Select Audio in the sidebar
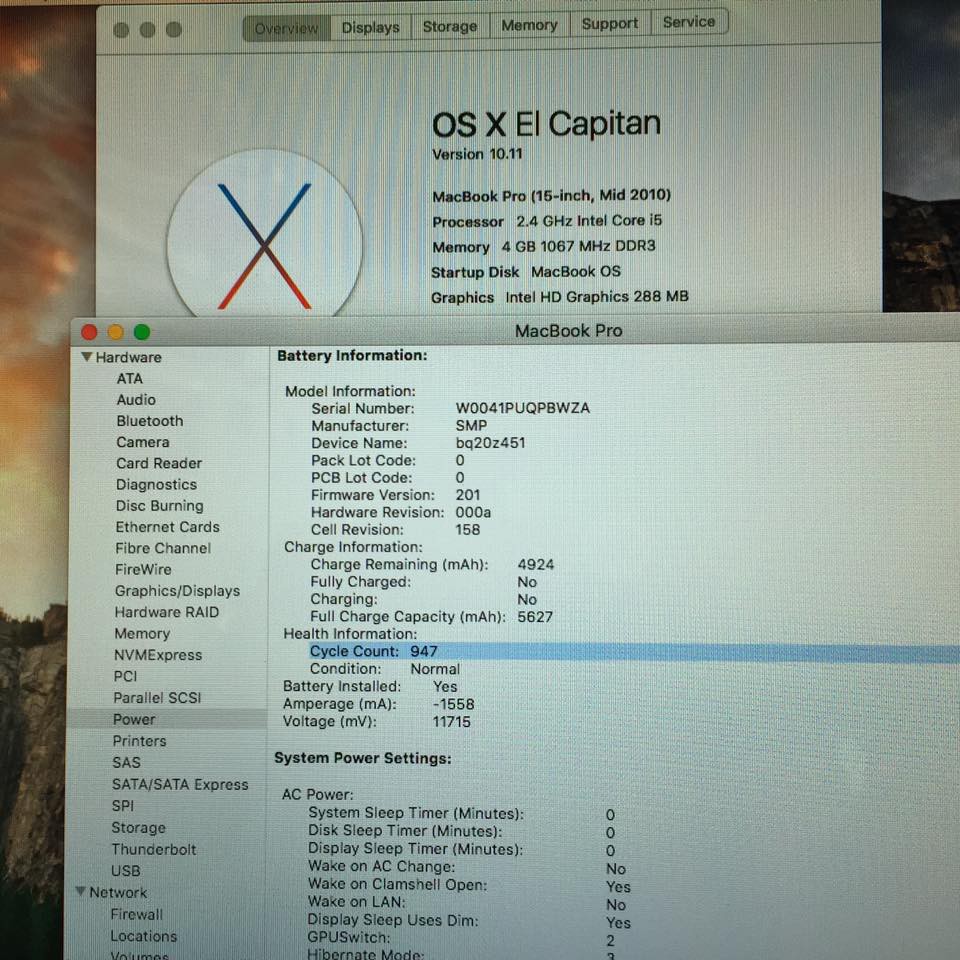 click(x=136, y=400)
